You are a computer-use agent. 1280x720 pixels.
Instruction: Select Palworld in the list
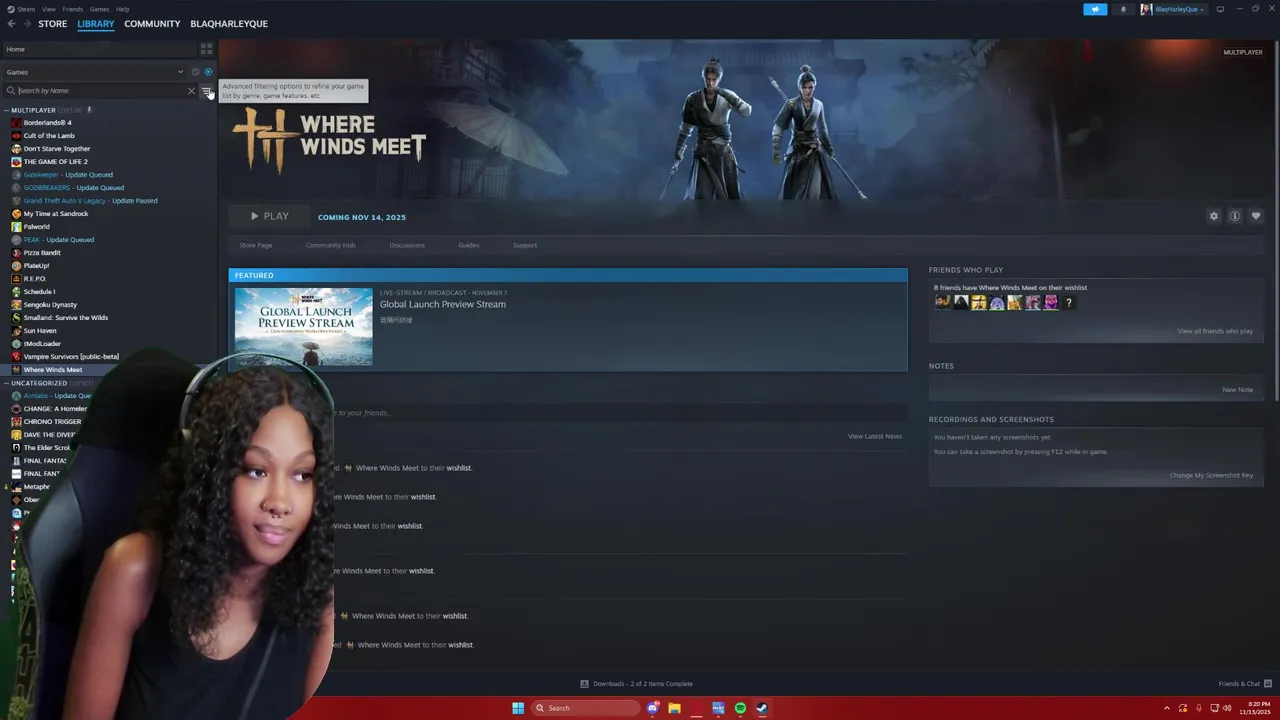click(x=36, y=227)
